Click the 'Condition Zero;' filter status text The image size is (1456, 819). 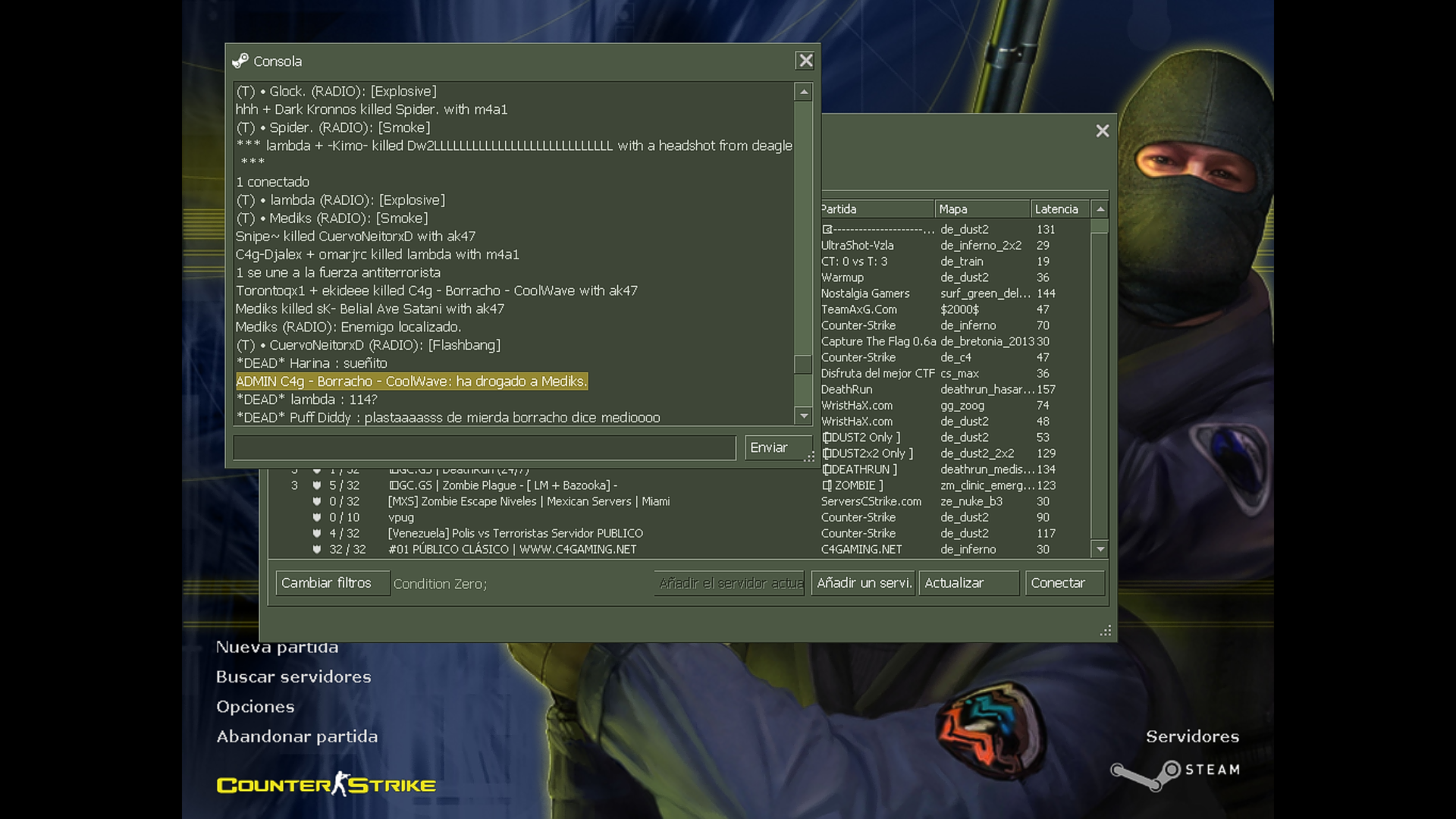440,584
